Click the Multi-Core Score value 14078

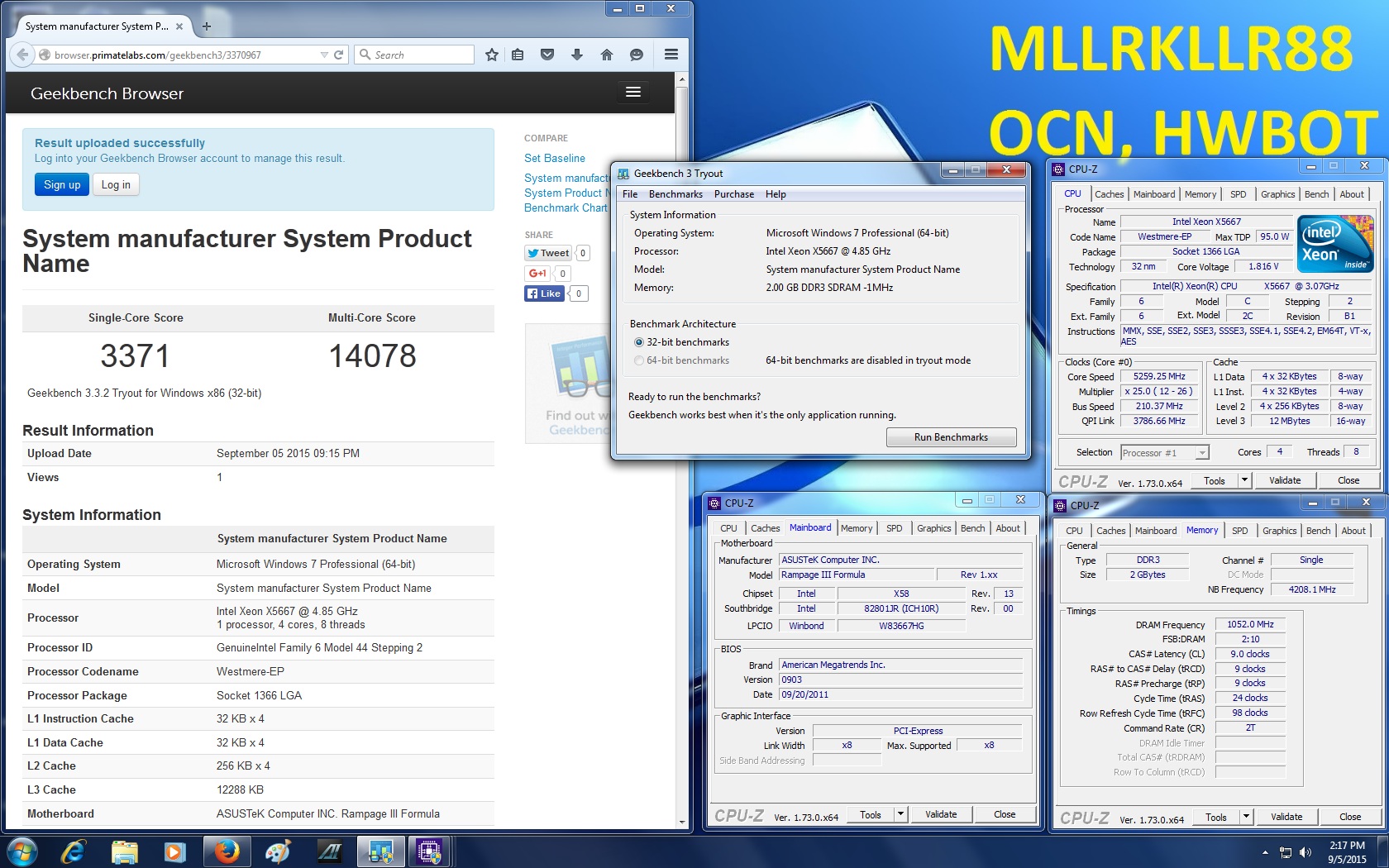coord(372,356)
